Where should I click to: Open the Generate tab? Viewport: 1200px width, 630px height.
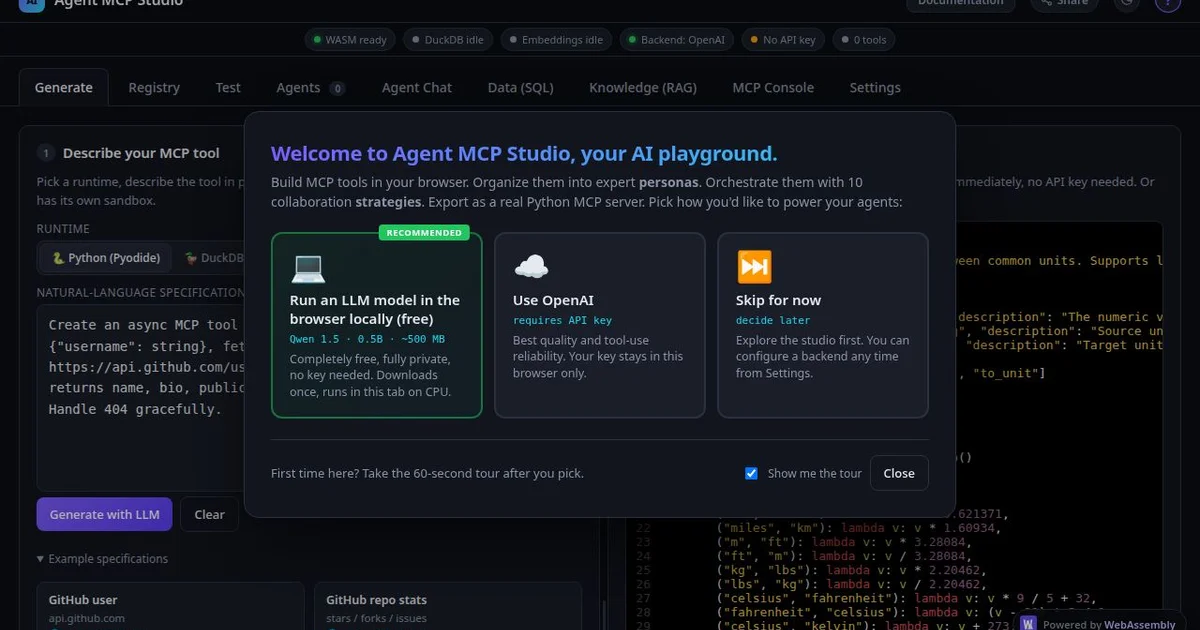coord(64,88)
